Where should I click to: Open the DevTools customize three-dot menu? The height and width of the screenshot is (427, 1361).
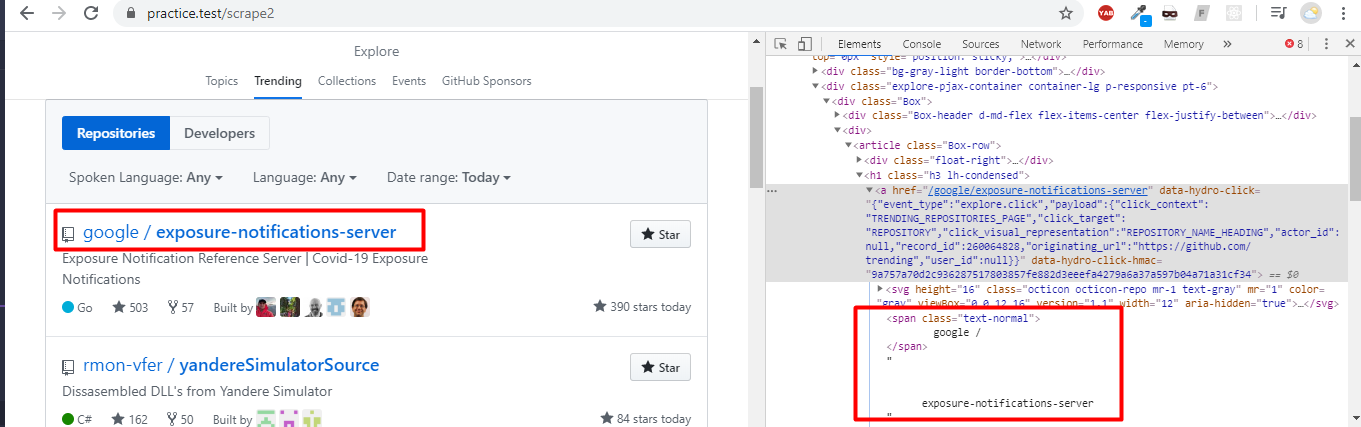1326,44
